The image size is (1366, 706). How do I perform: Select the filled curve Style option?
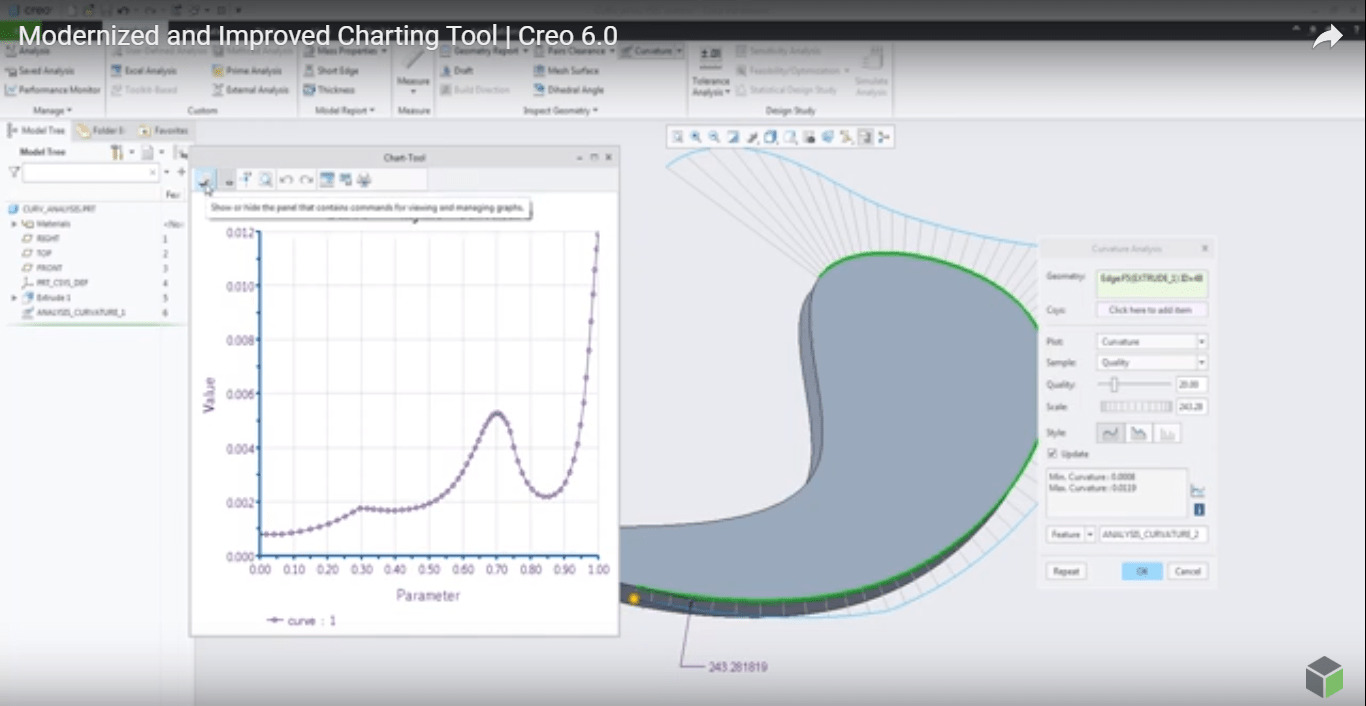(x=1141, y=433)
